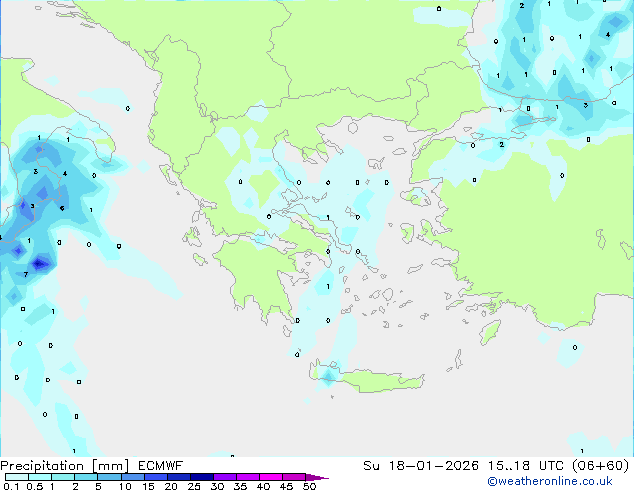Click the purple arrow tip above 50 in legend
634x490 pixels.
click(x=317, y=477)
